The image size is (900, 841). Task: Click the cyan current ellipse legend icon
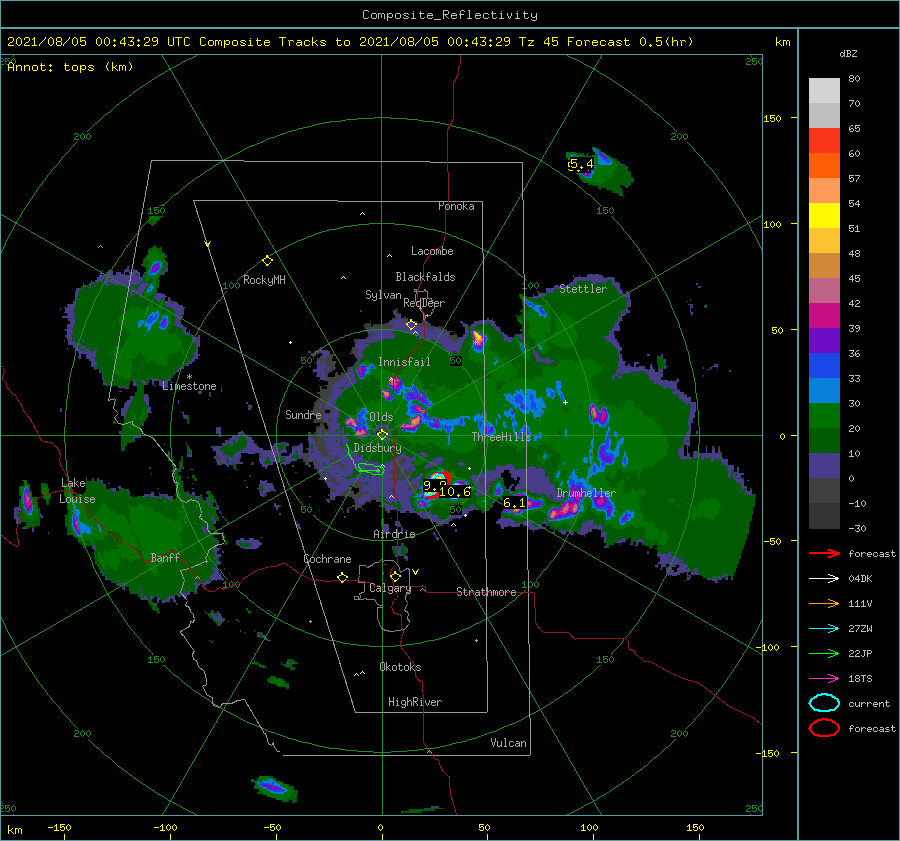(824, 703)
